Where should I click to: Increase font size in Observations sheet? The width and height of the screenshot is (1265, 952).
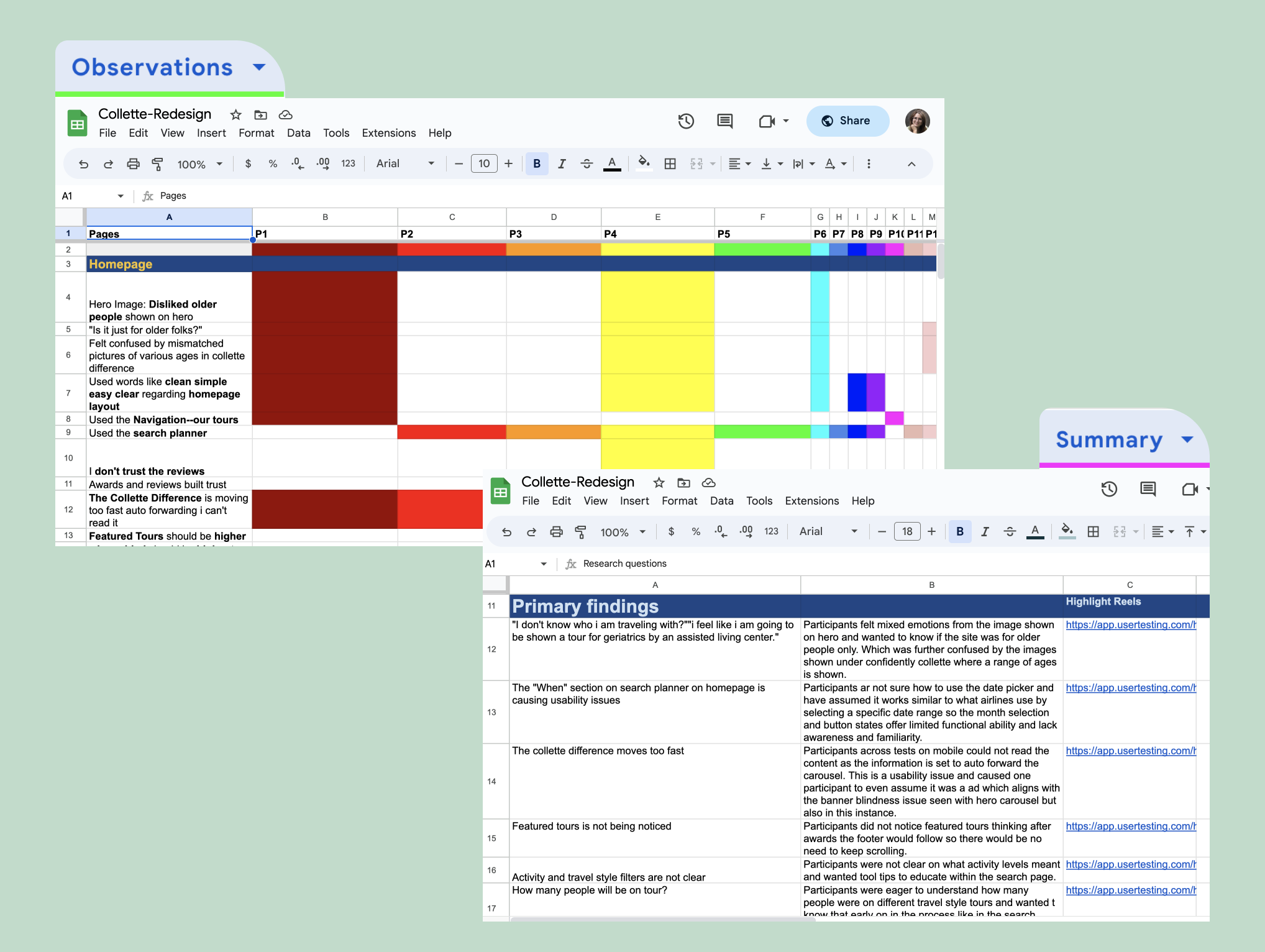pyautogui.click(x=508, y=163)
